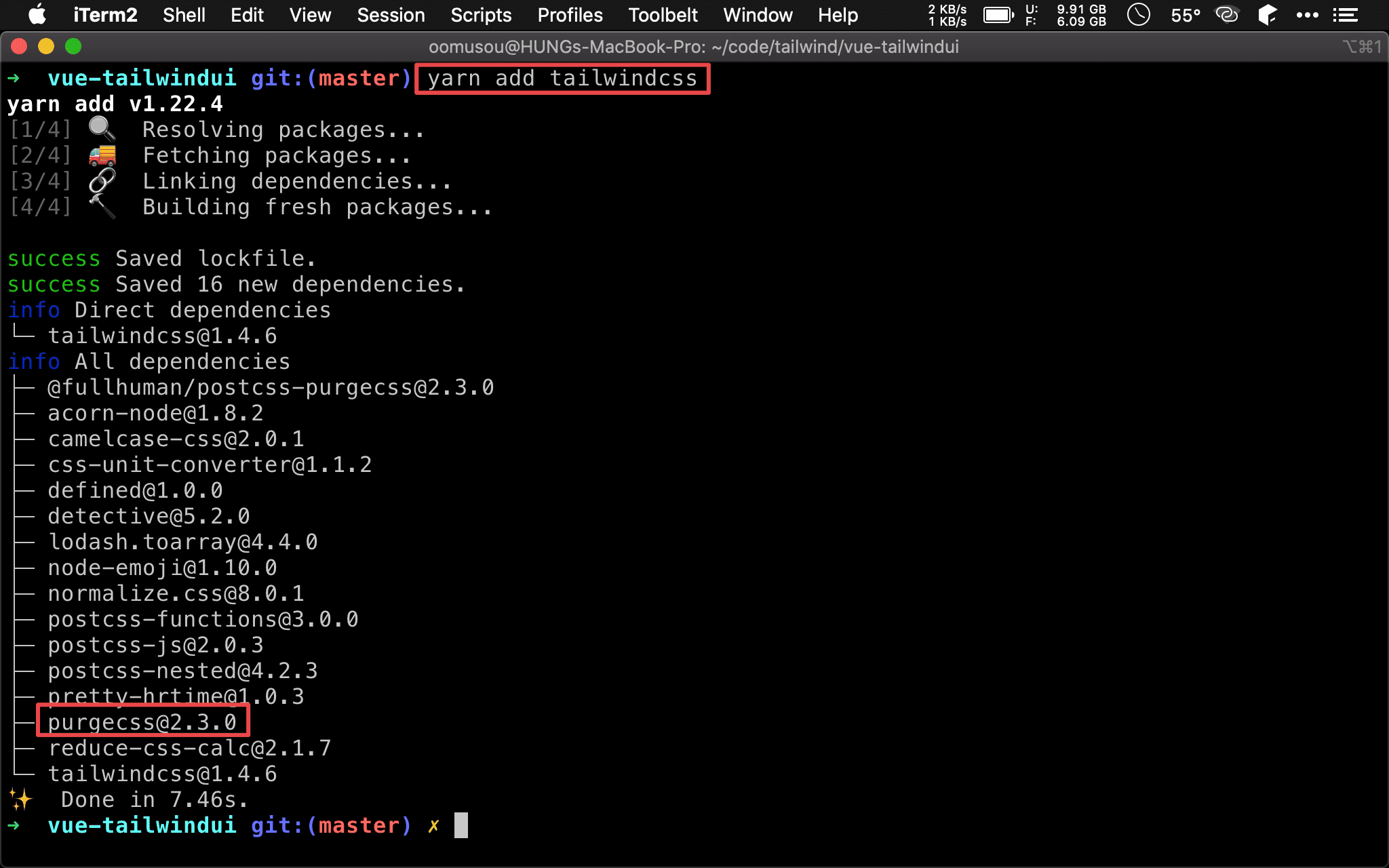The image size is (1389, 868).
Task: Open the Edit menu
Action: point(247,15)
